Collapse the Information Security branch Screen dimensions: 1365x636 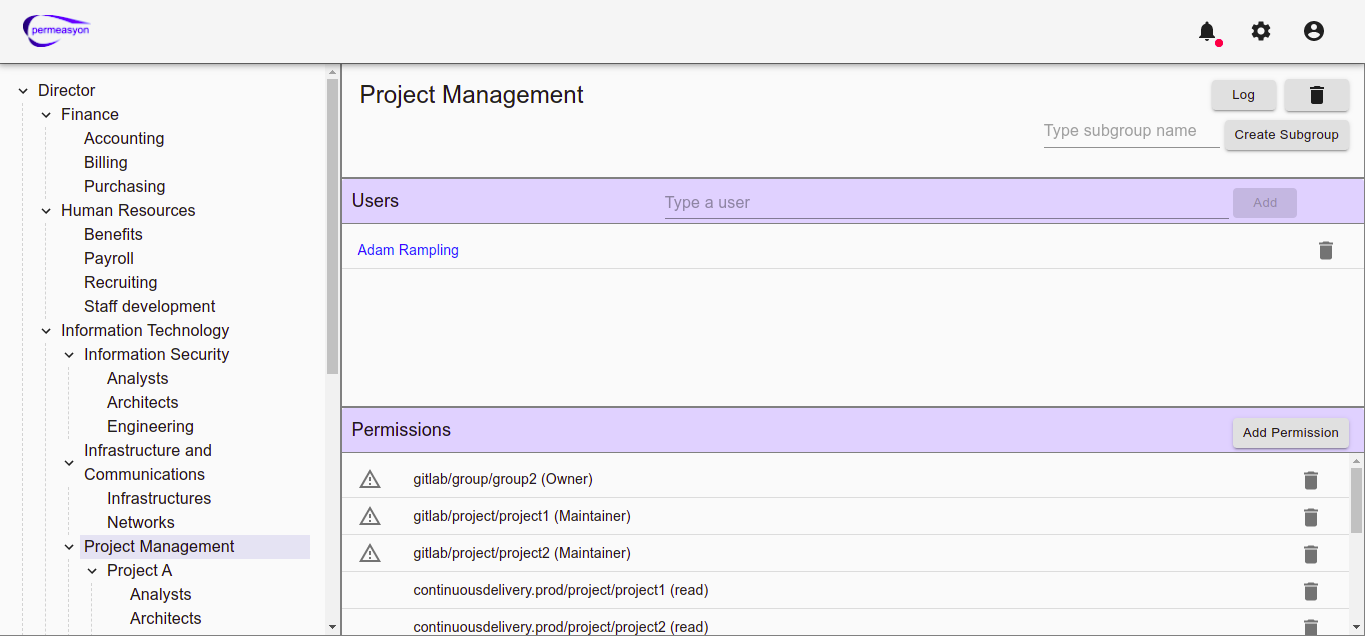click(x=69, y=355)
